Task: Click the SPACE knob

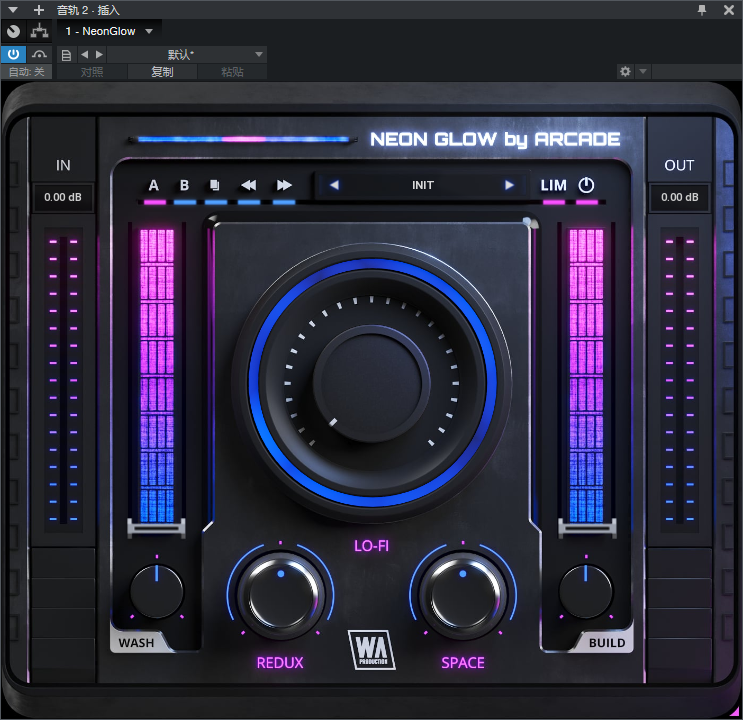Action: click(463, 595)
